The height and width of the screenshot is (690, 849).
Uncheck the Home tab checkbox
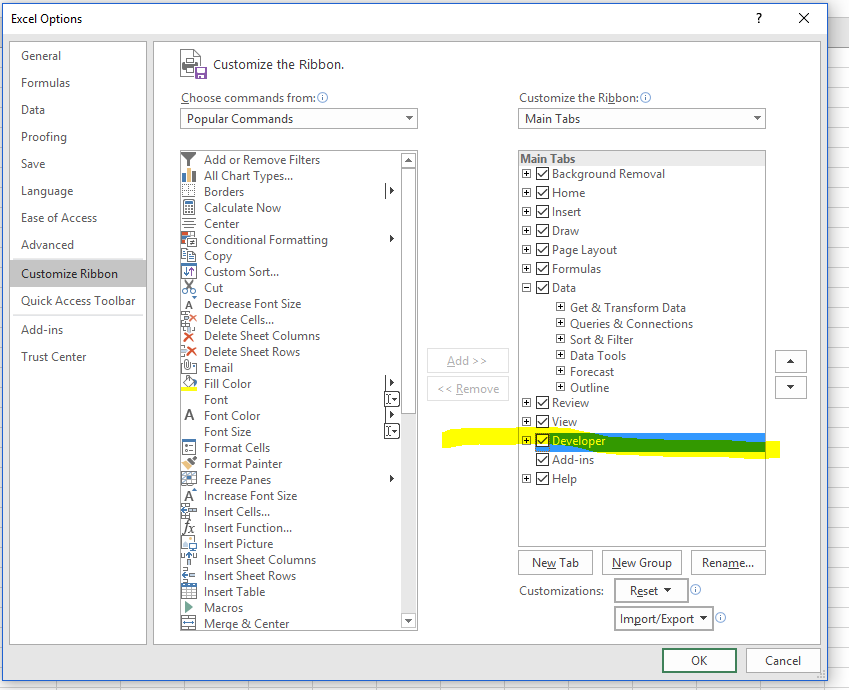point(543,193)
